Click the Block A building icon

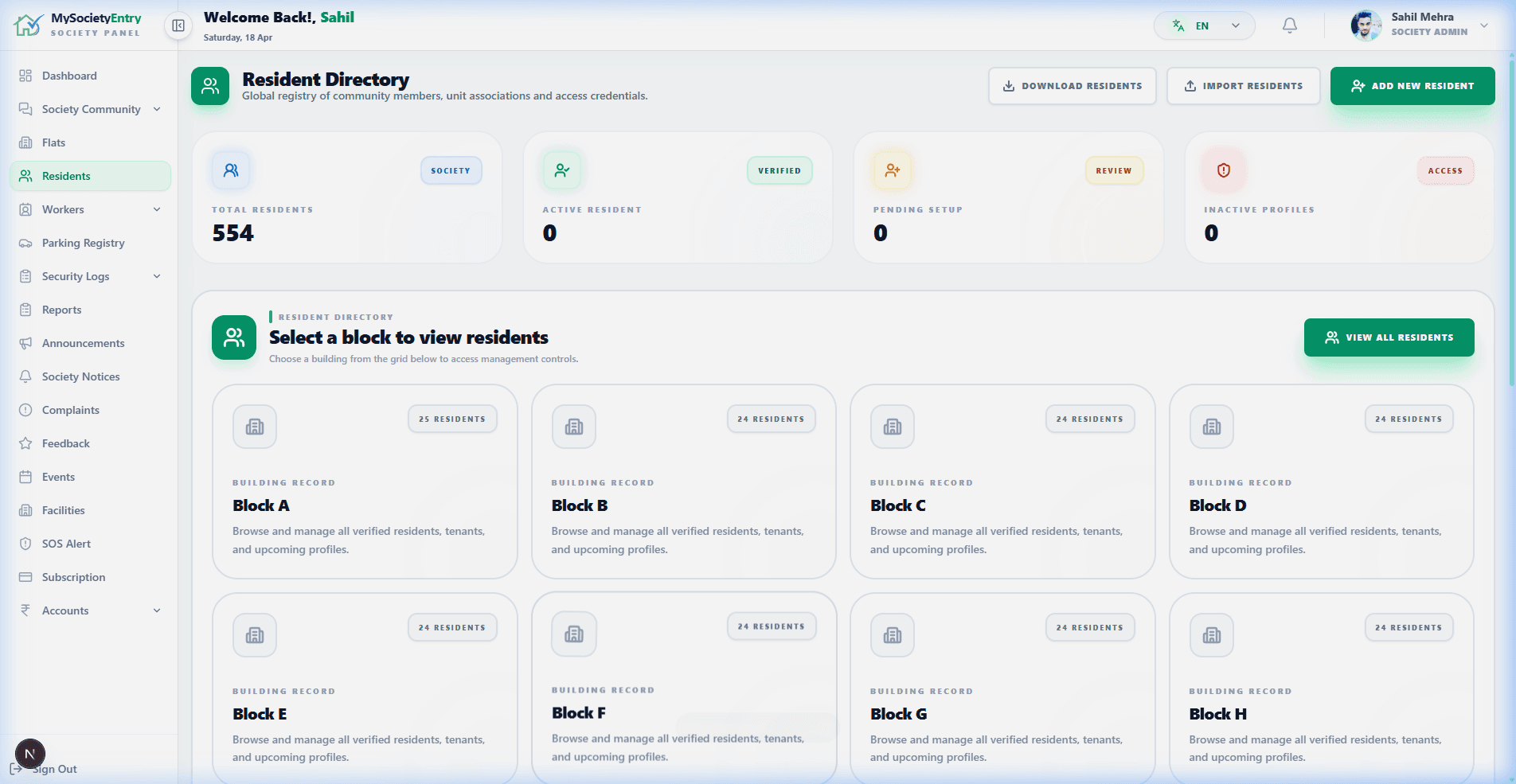click(255, 427)
